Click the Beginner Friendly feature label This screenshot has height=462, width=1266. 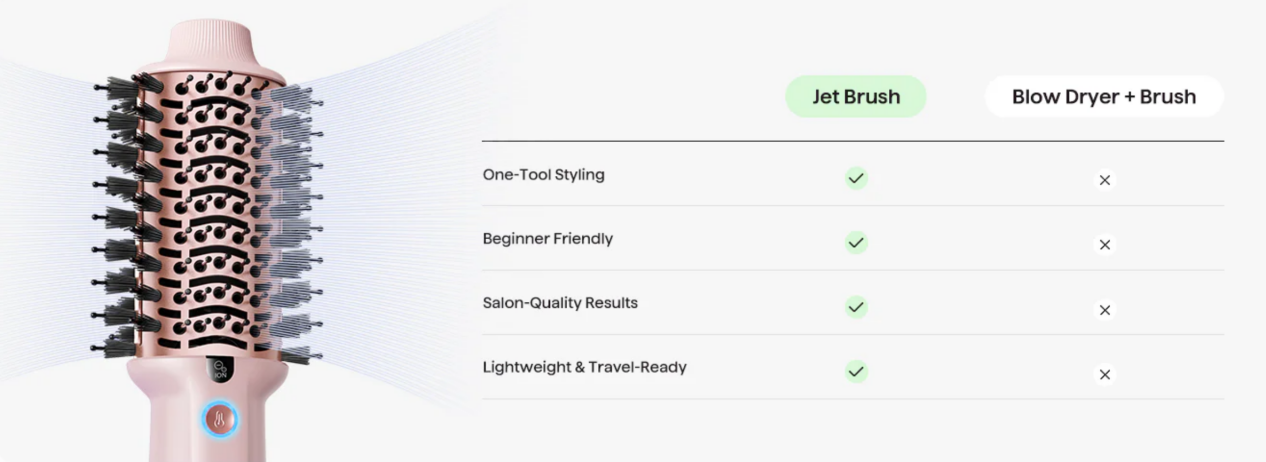click(x=547, y=239)
